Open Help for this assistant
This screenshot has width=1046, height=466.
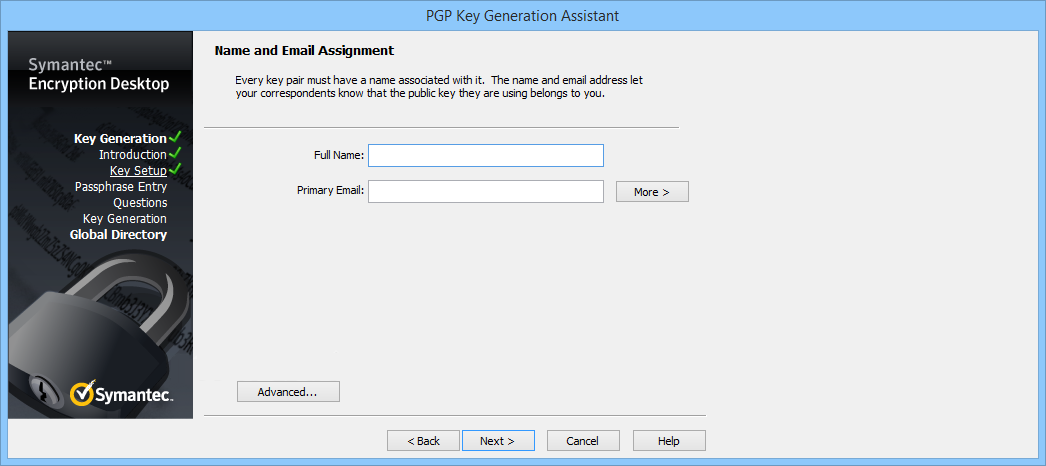click(x=669, y=441)
